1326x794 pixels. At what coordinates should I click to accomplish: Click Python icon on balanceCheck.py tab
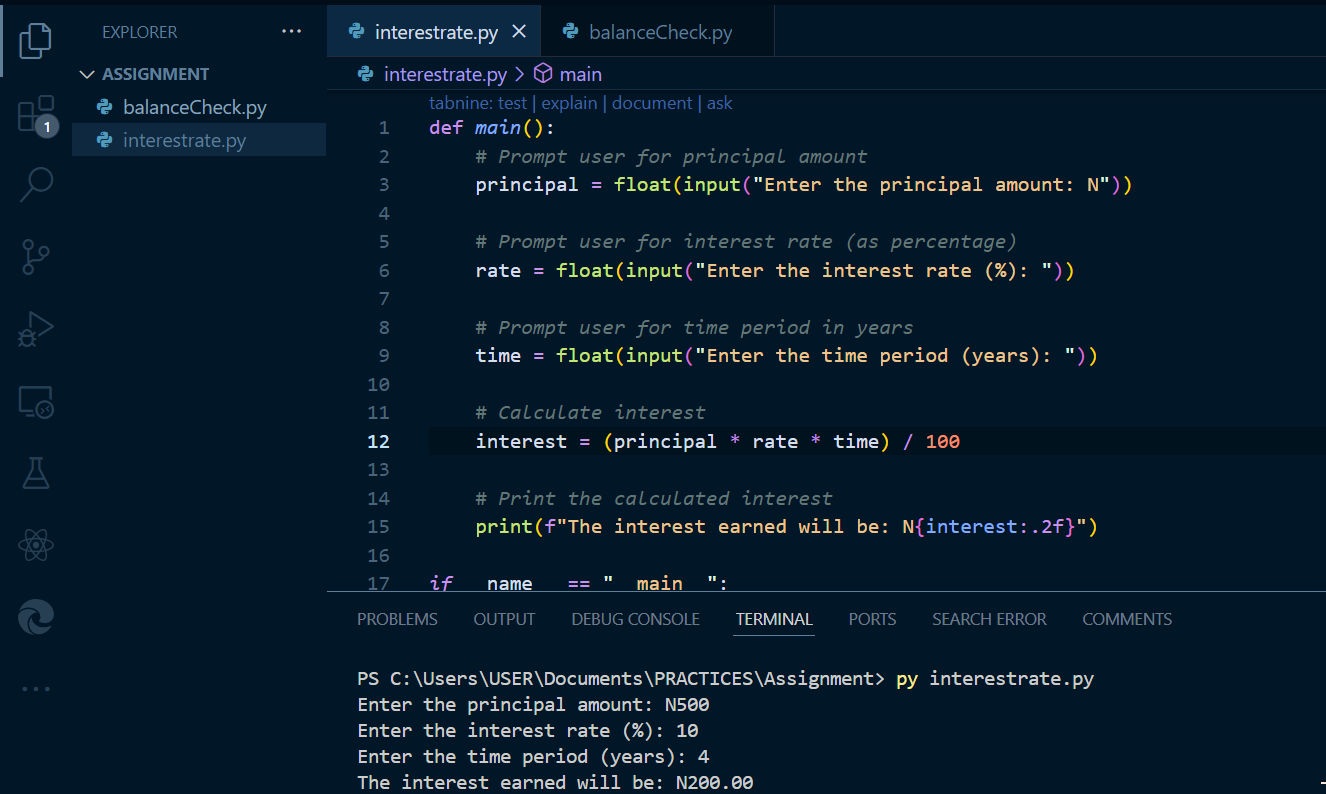point(570,32)
